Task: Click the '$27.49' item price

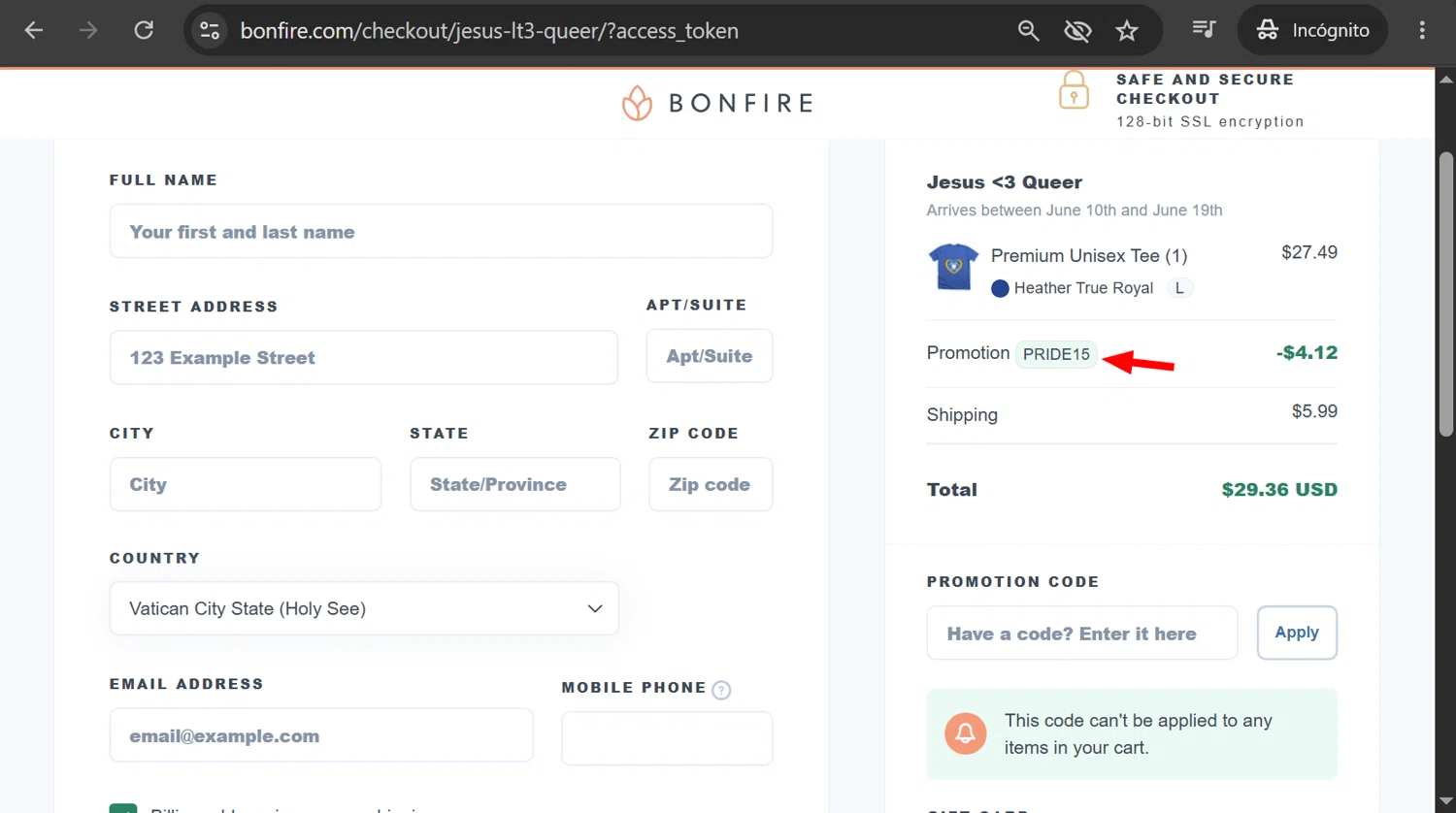Action: [x=1309, y=252]
